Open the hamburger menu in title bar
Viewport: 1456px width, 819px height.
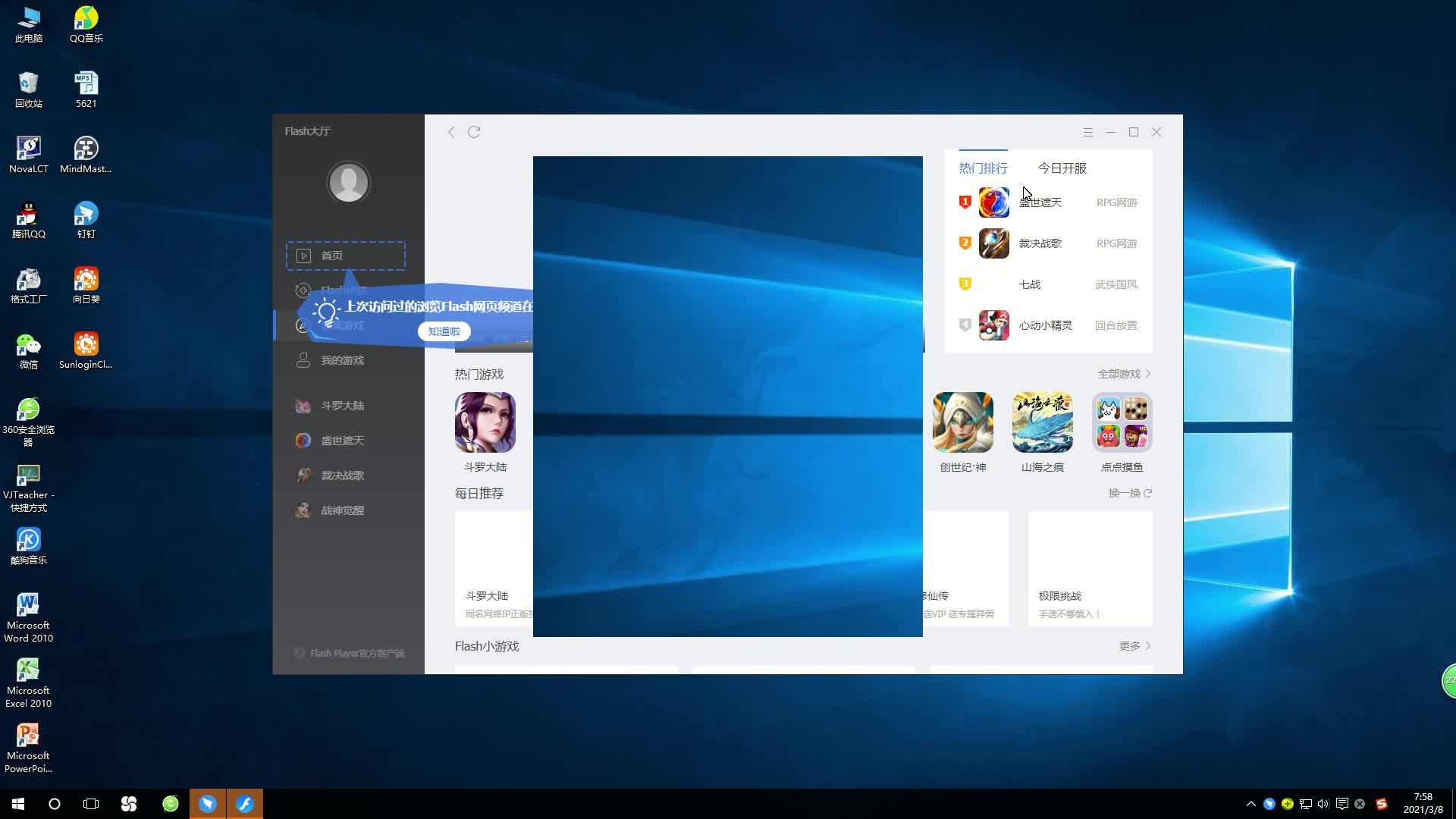pos(1088,132)
